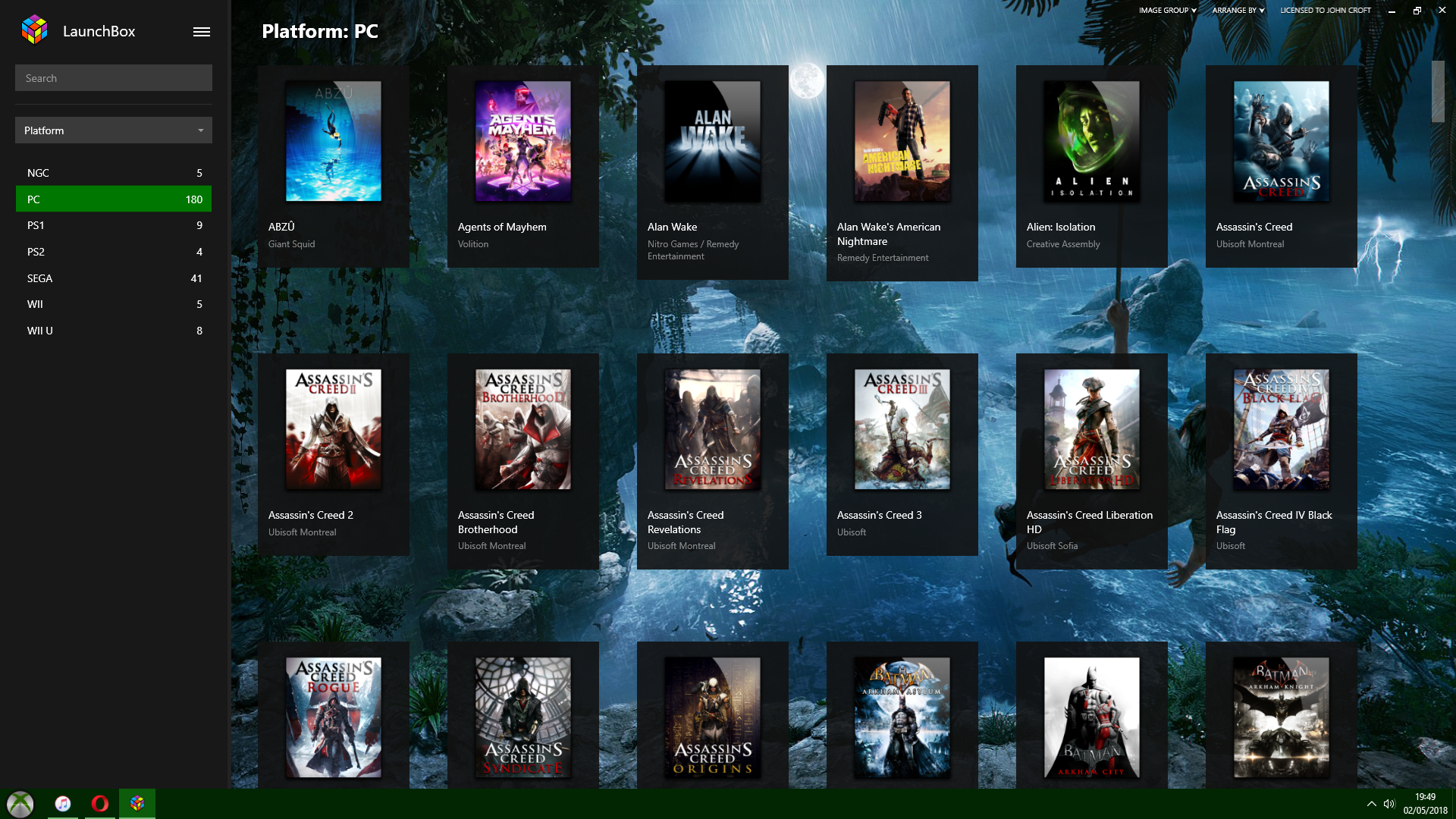
Task: Select the SEGA platform
Action: point(114,278)
